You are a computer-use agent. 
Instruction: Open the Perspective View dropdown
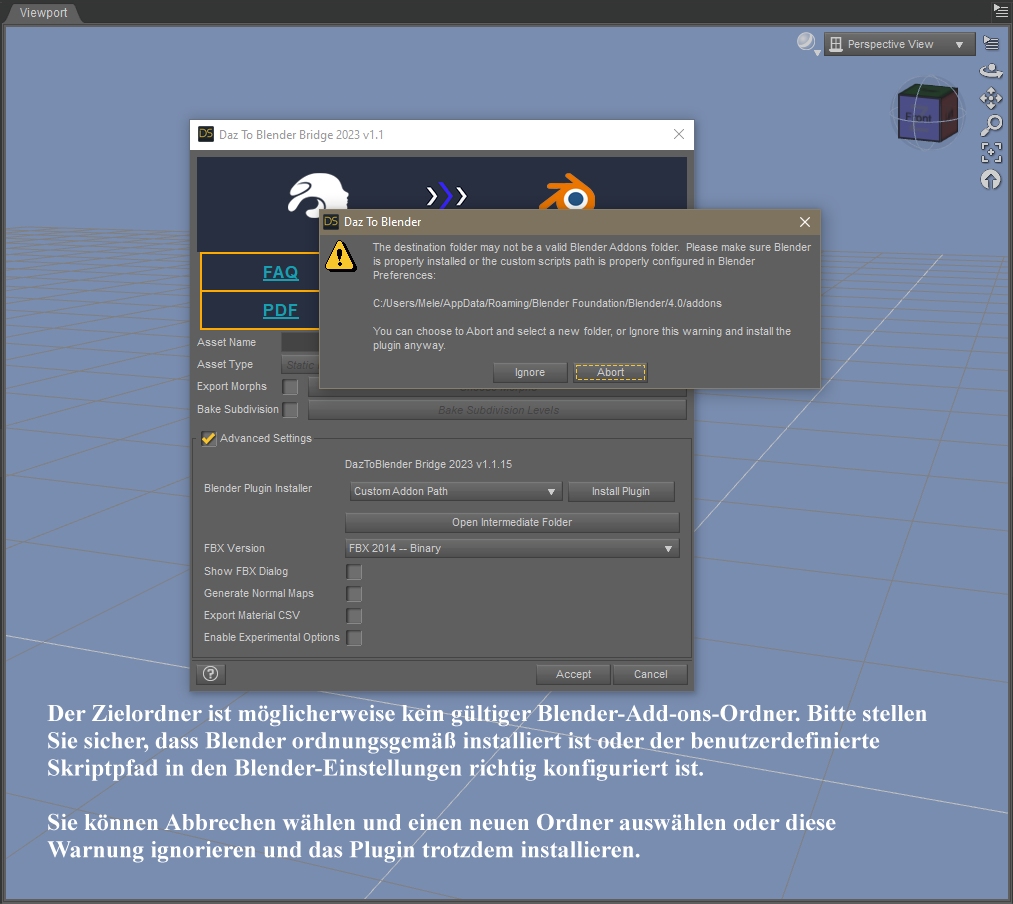[x=899, y=44]
